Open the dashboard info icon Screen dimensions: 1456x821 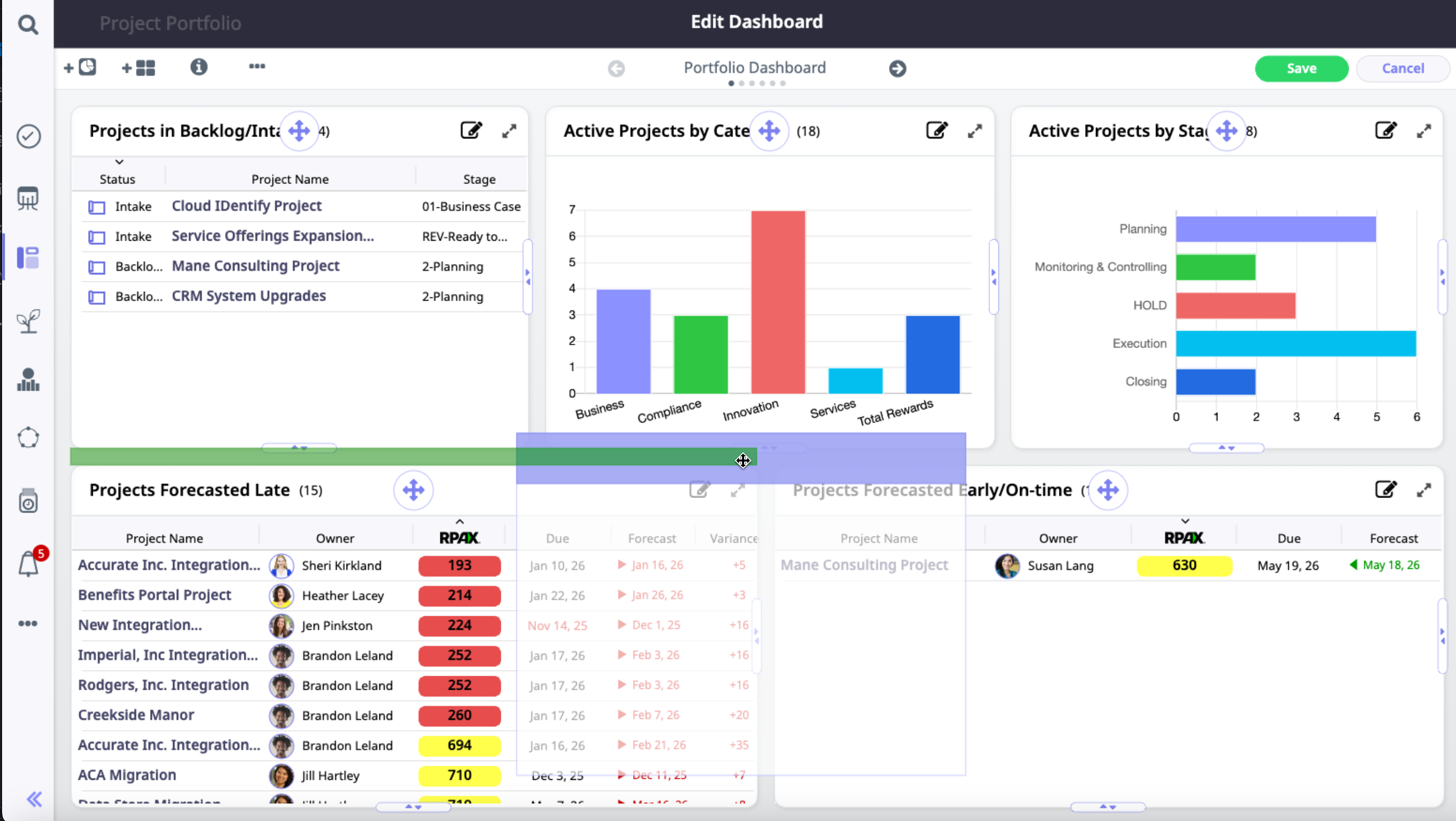coord(199,67)
